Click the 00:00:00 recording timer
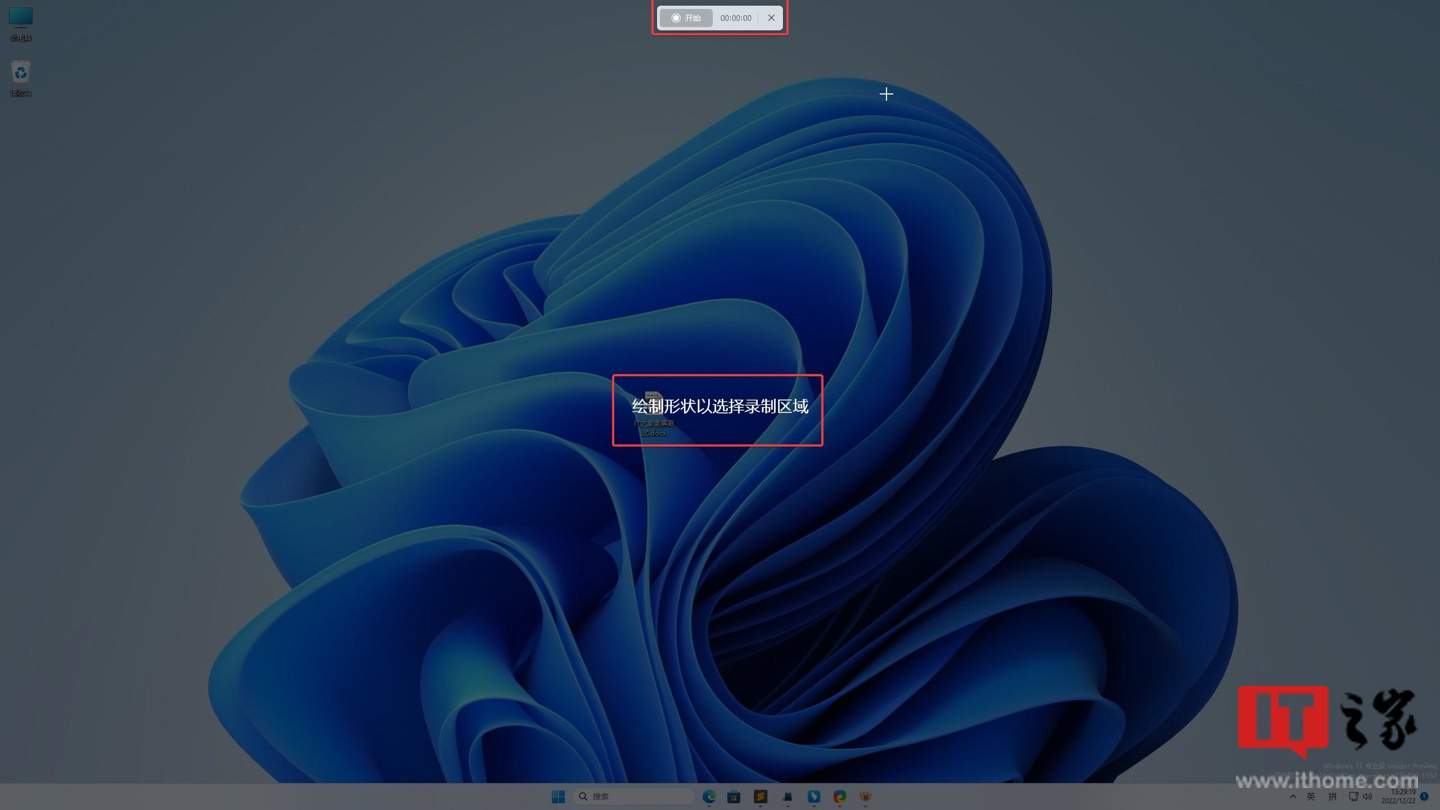The height and width of the screenshot is (810, 1440). [736, 18]
